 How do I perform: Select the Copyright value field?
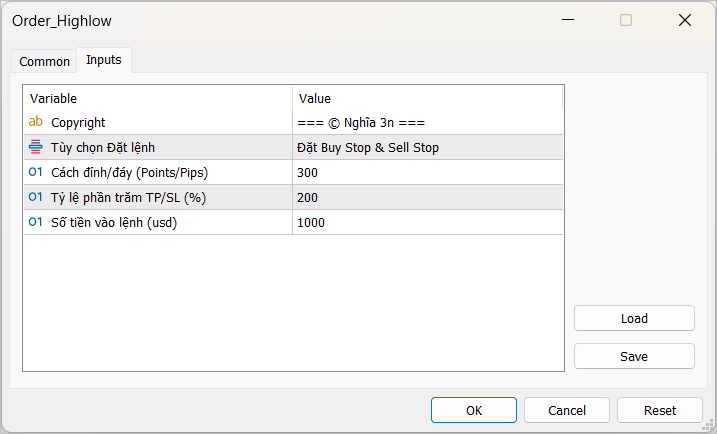tap(427, 122)
